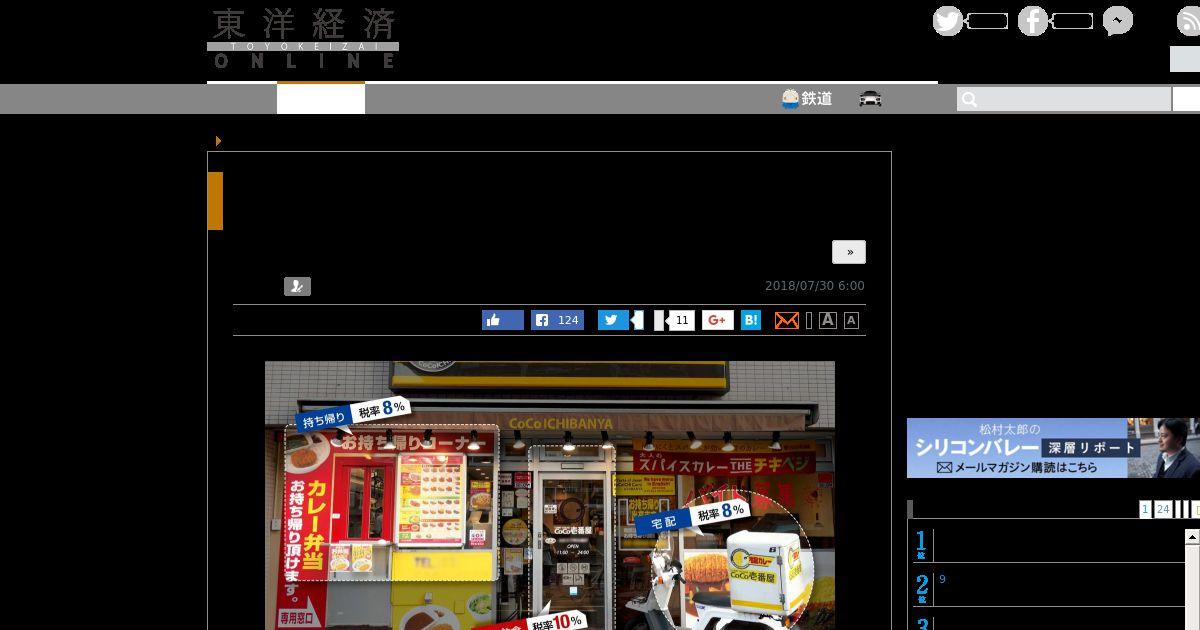
Task: Open the Toyo Keizai Online logo homepage
Action: pyautogui.click(x=303, y=38)
